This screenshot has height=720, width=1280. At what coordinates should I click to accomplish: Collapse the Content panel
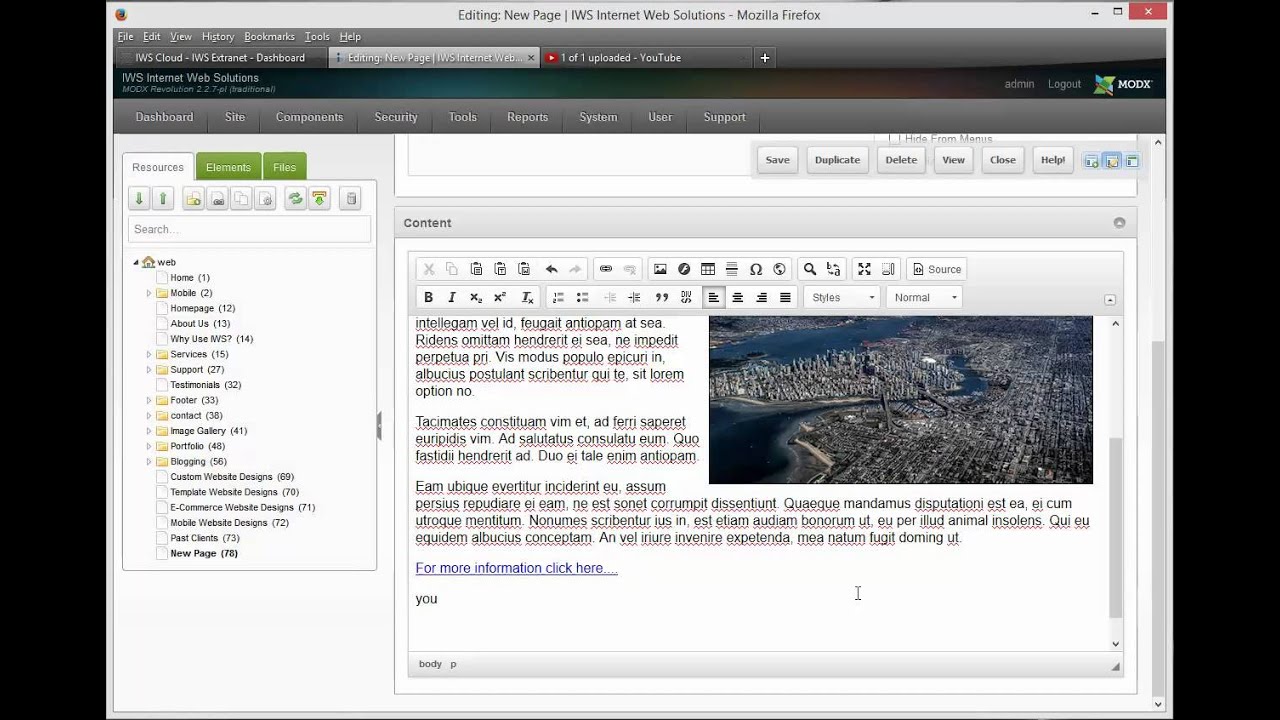point(1119,223)
